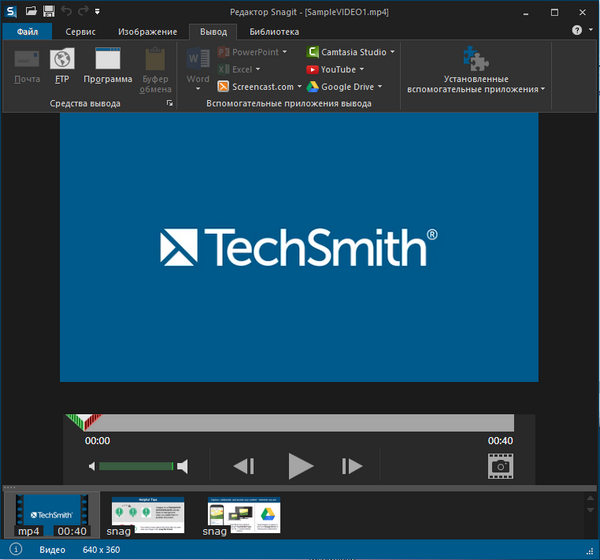The image size is (600, 560).
Task: Open the YouTube output dropdown
Action: coord(362,70)
